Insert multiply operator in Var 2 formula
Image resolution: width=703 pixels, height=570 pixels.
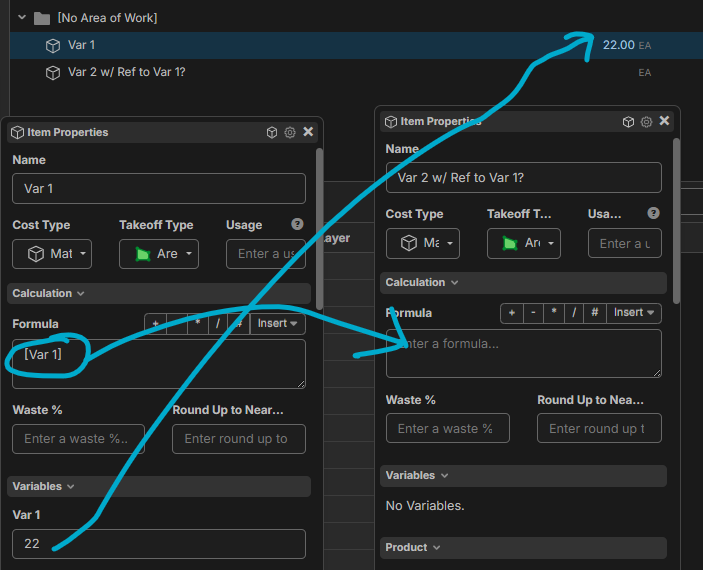tap(553, 313)
